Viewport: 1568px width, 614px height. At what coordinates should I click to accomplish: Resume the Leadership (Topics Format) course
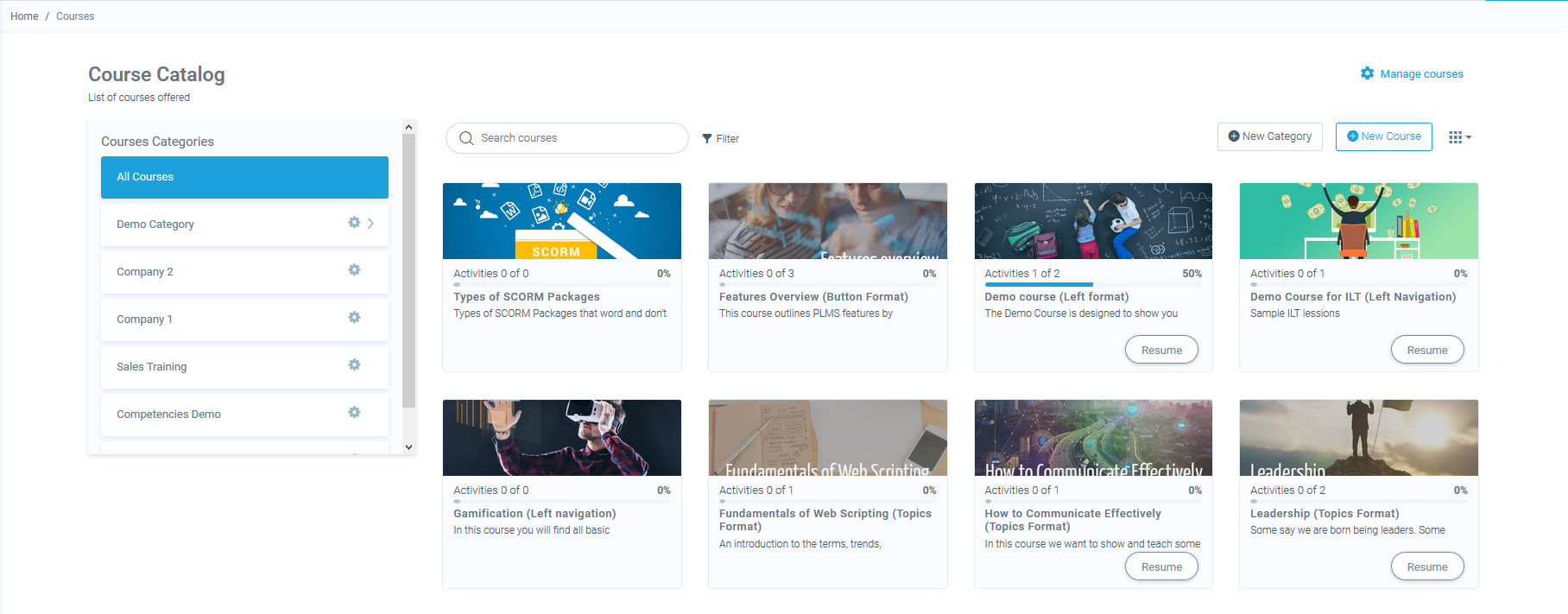[1426, 567]
